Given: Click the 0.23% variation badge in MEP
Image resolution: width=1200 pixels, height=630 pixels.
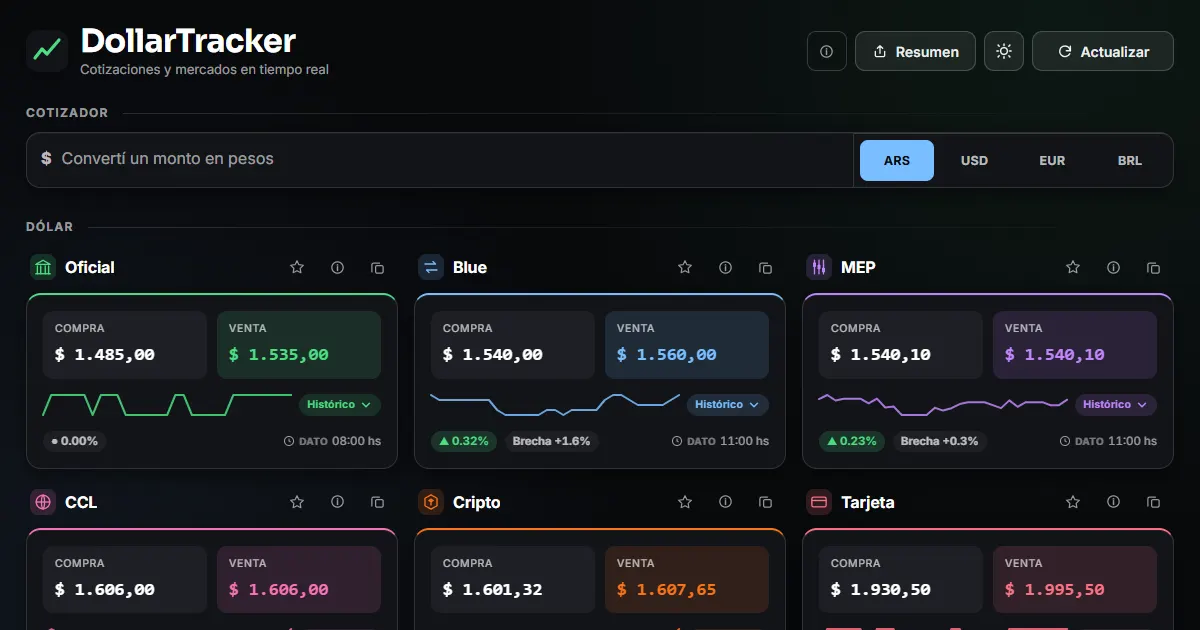Looking at the screenshot, I should point(852,441).
